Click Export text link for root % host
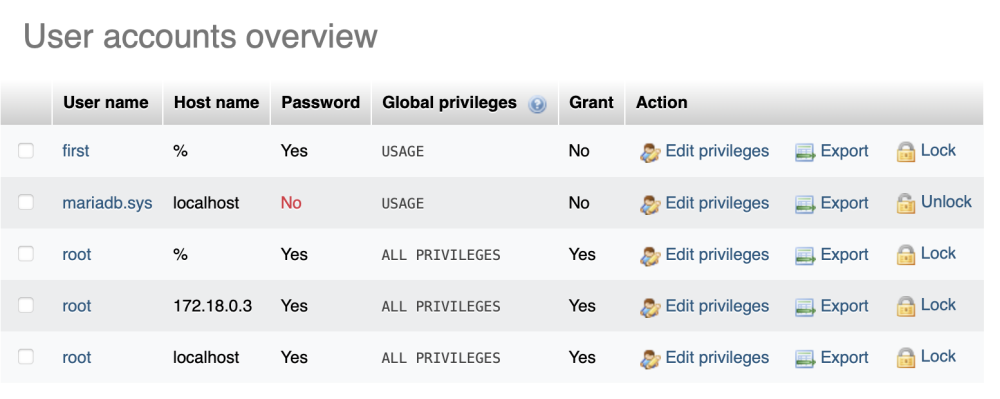The image size is (1000, 399). [844, 254]
